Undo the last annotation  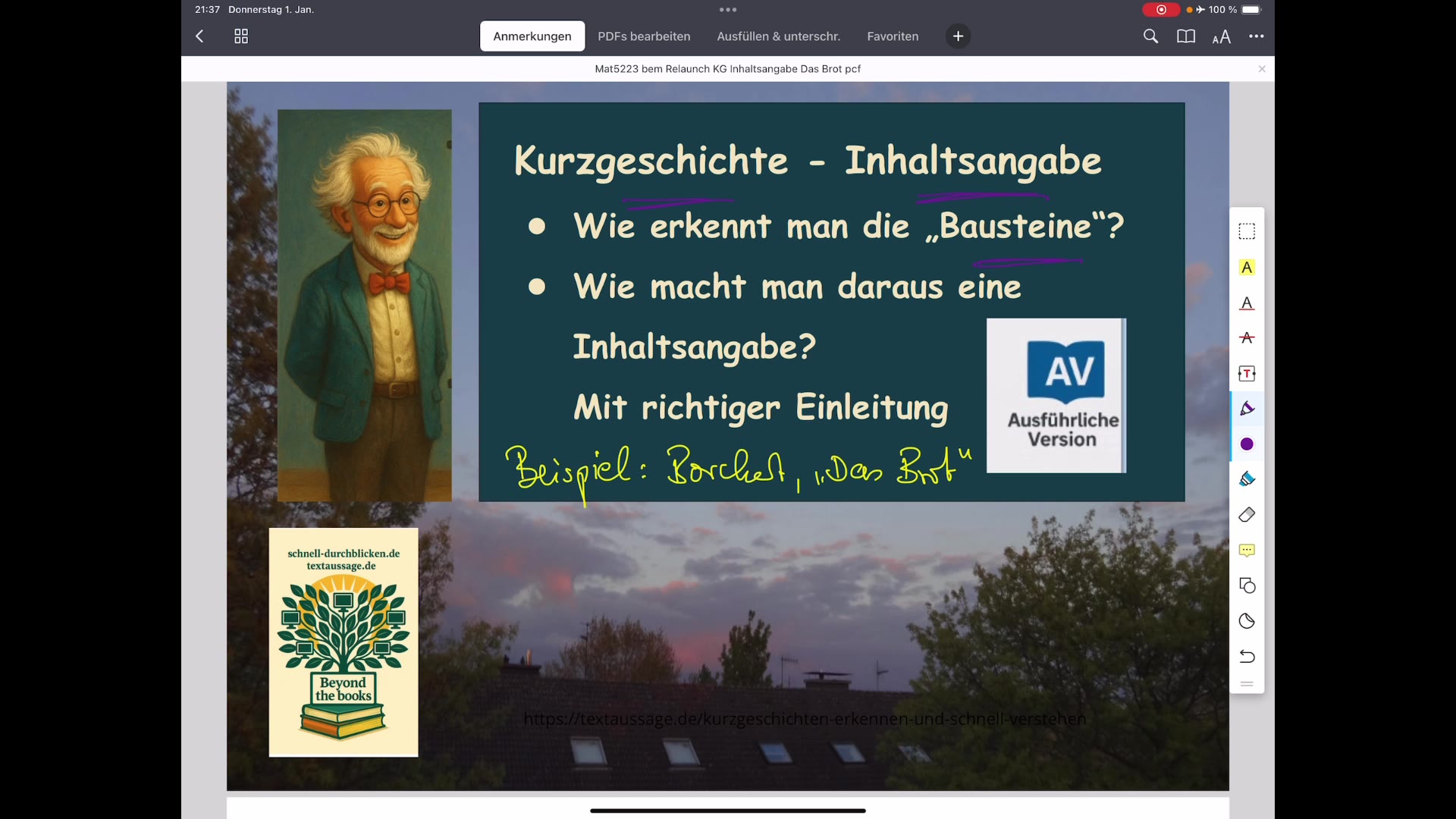1247,657
